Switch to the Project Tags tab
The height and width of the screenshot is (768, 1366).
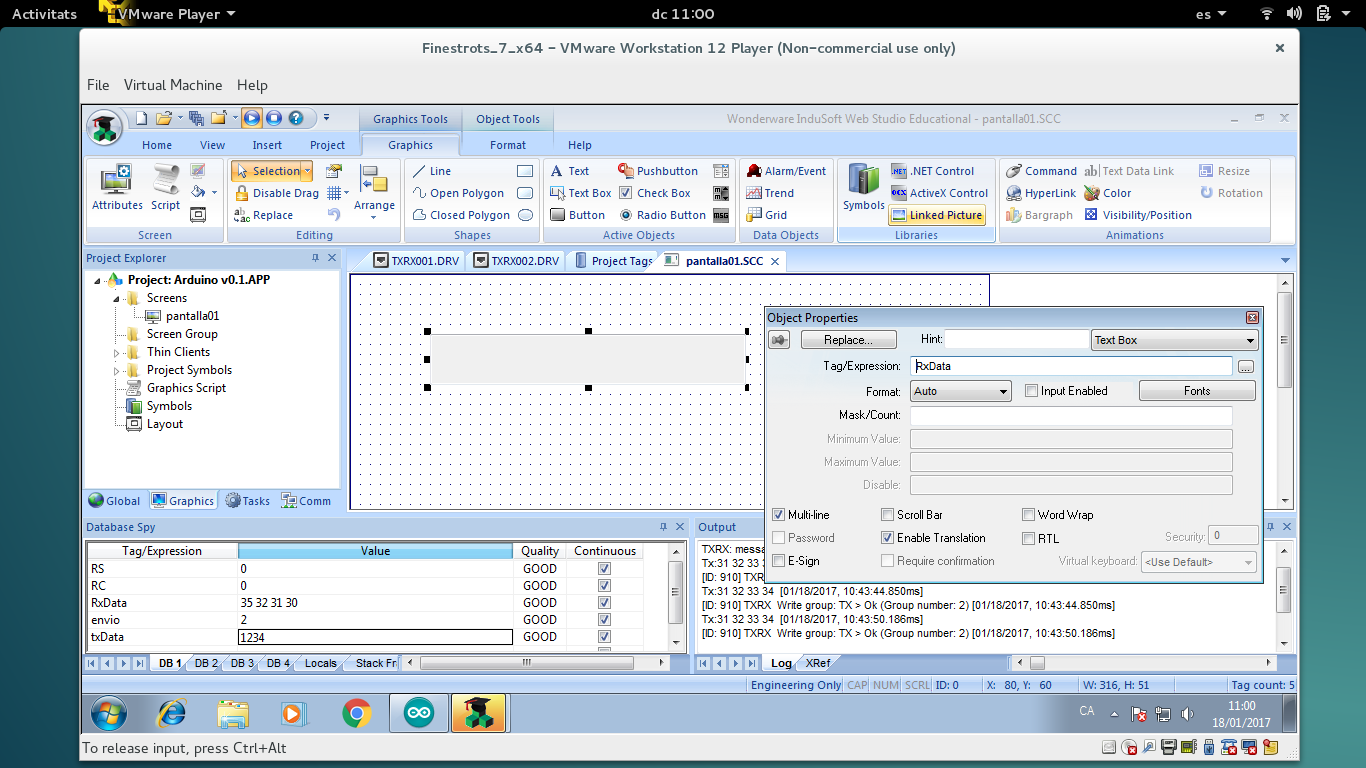pos(613,261)
